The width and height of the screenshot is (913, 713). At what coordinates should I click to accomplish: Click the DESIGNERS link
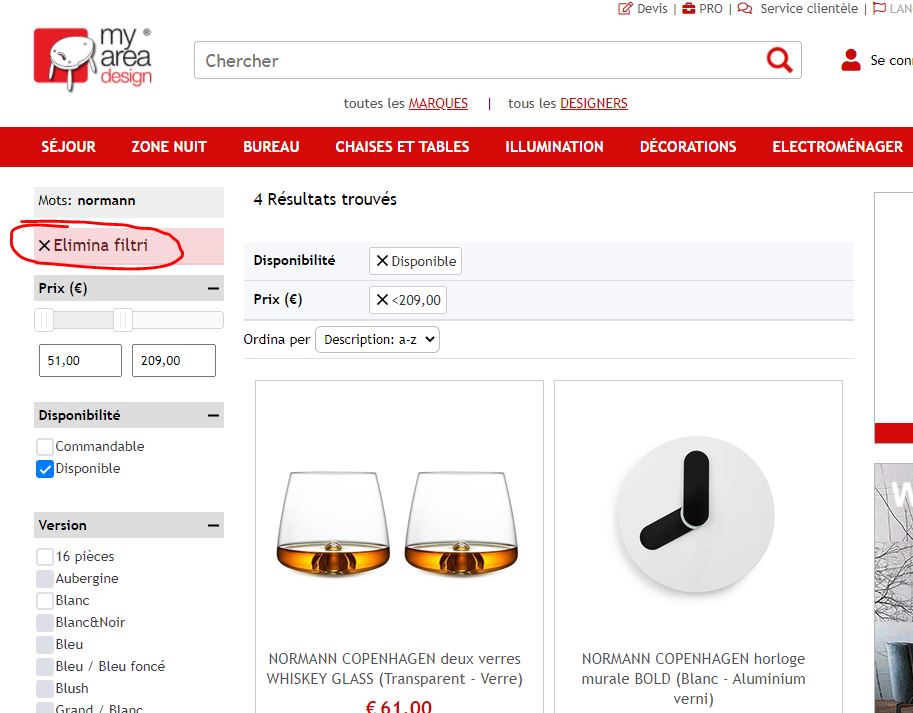coord(594,104)
